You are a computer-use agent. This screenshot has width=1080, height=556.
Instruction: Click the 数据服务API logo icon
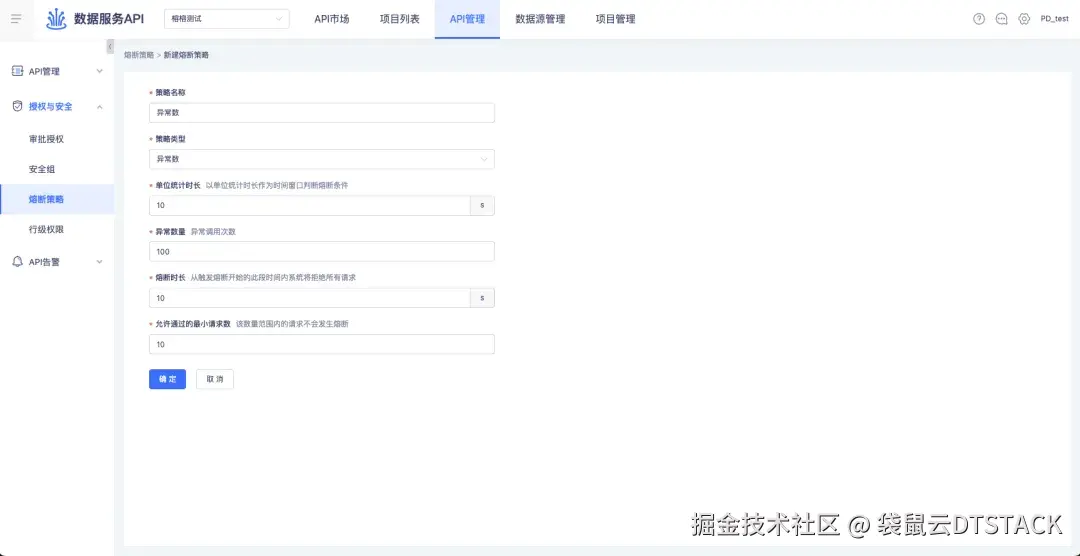point(56,19)
